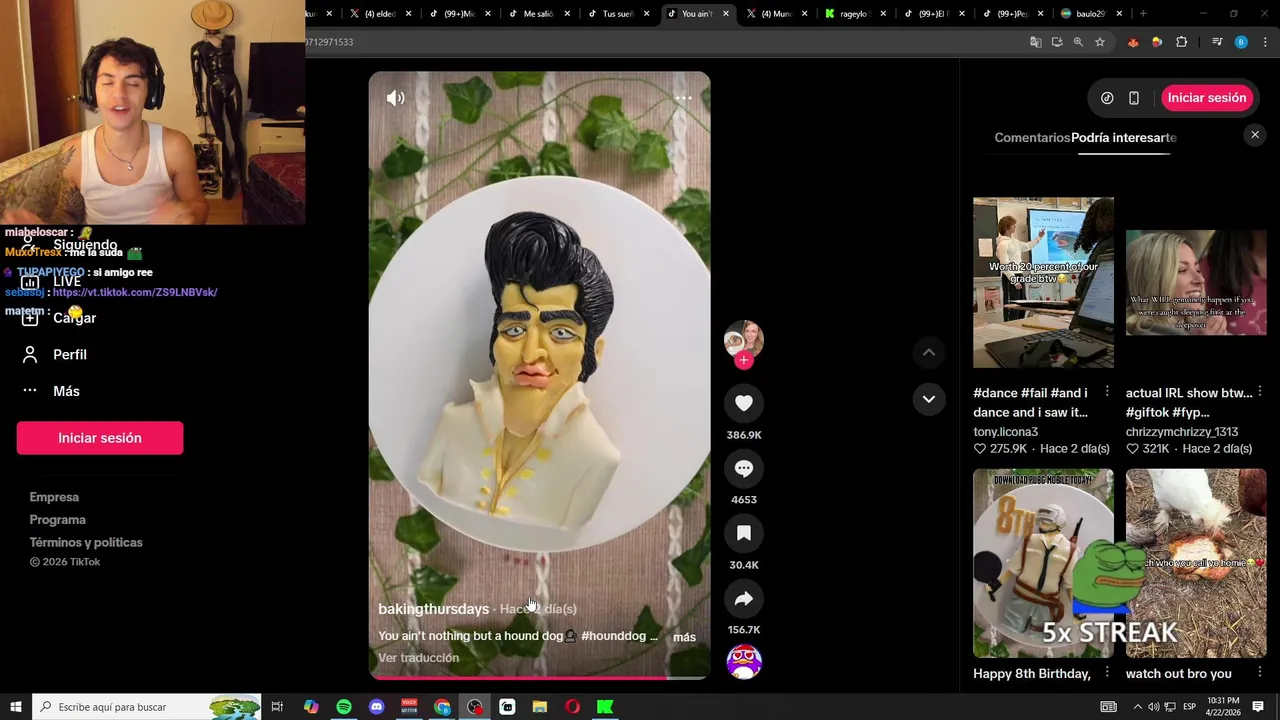Open the bakingthursdays username link
This screenshot has width=1280, height=720.
coord(433,609)
